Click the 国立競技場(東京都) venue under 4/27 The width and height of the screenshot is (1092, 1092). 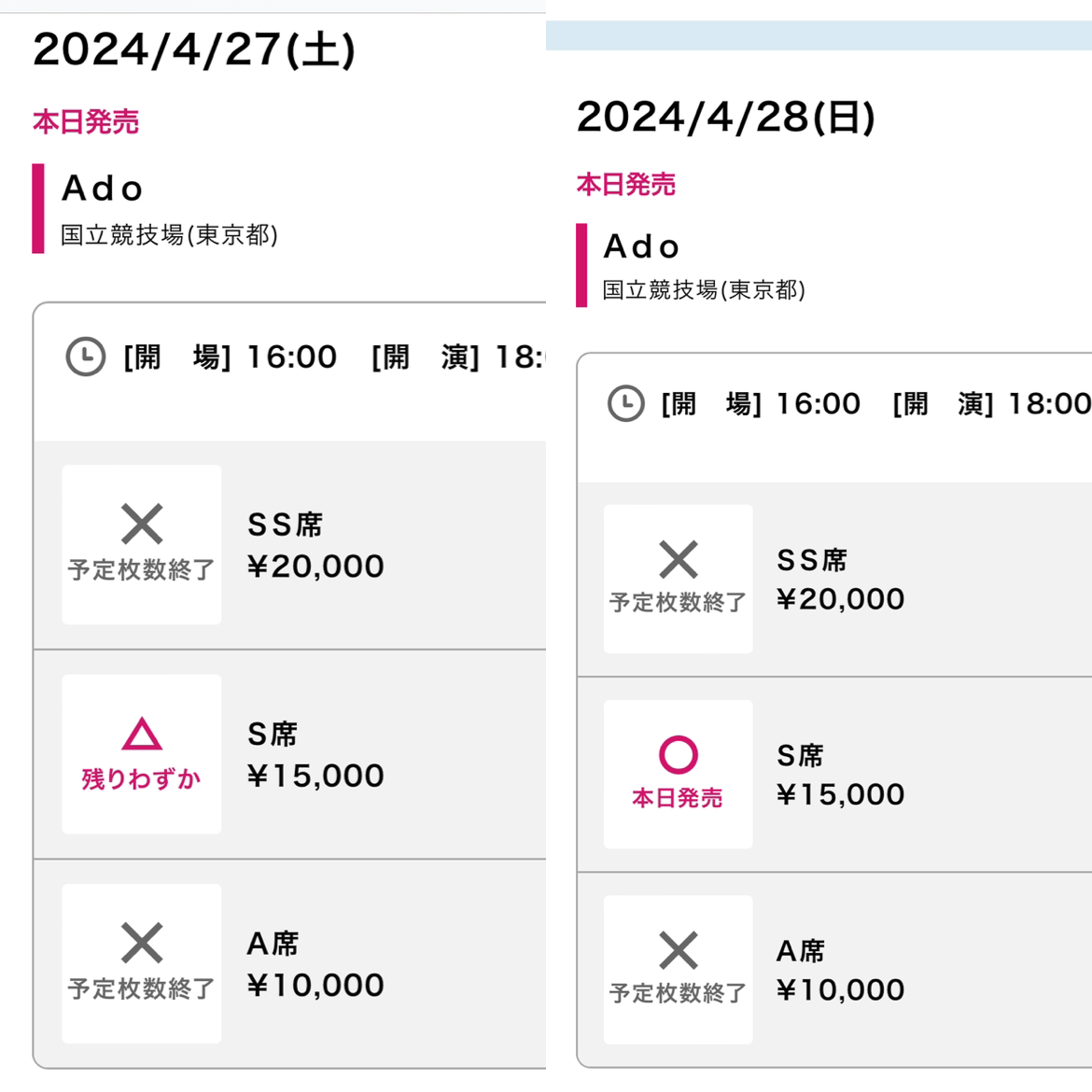pos(169,234)
